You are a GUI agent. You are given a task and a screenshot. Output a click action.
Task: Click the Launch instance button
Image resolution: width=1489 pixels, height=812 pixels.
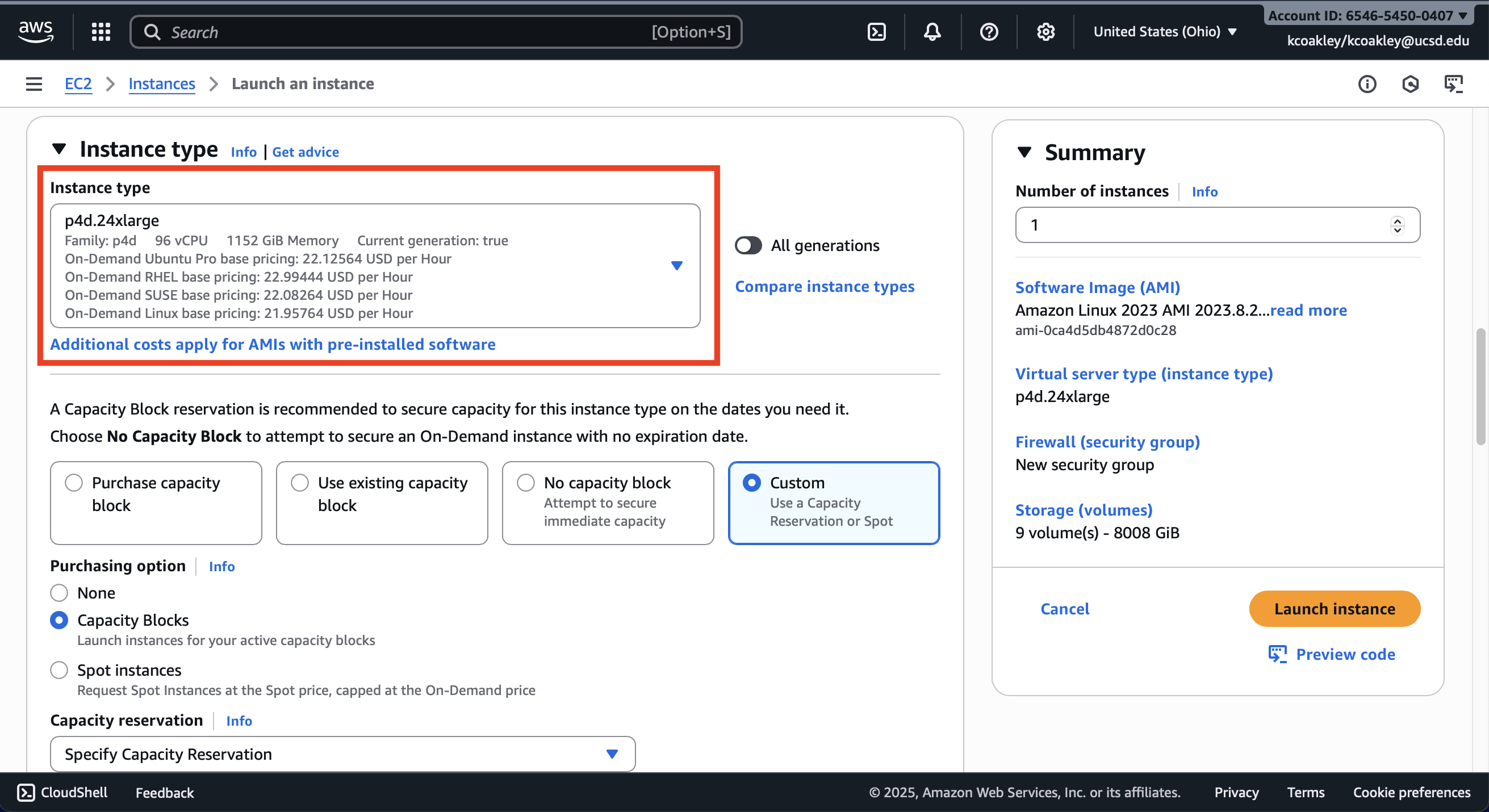pos(1334,609)
